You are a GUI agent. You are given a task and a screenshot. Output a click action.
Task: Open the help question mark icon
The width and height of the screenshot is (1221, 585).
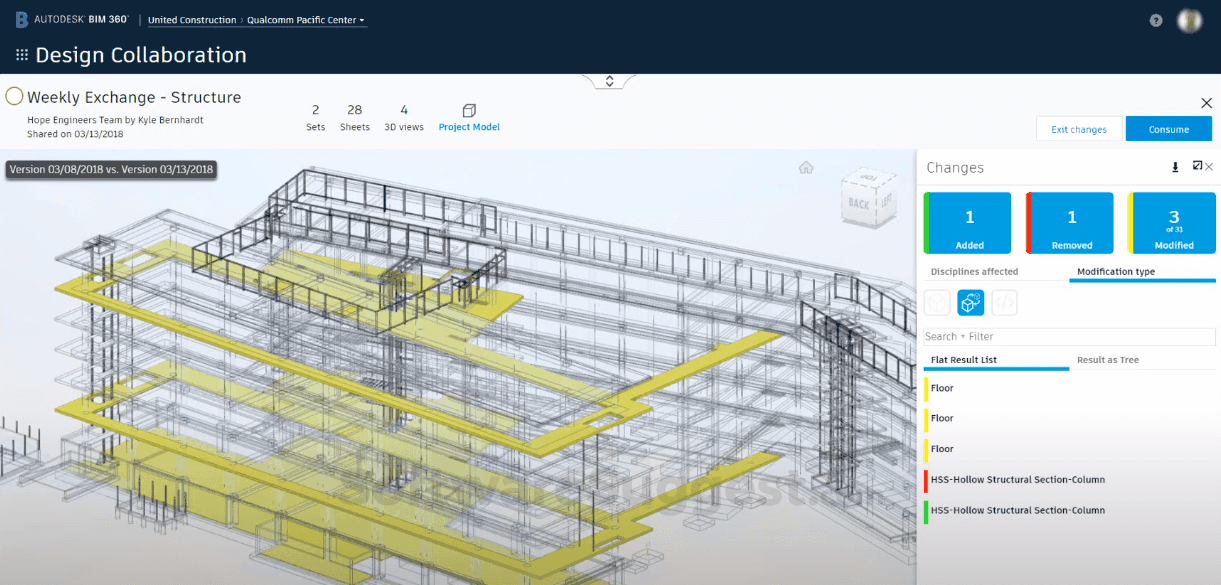click(1155, 20)
